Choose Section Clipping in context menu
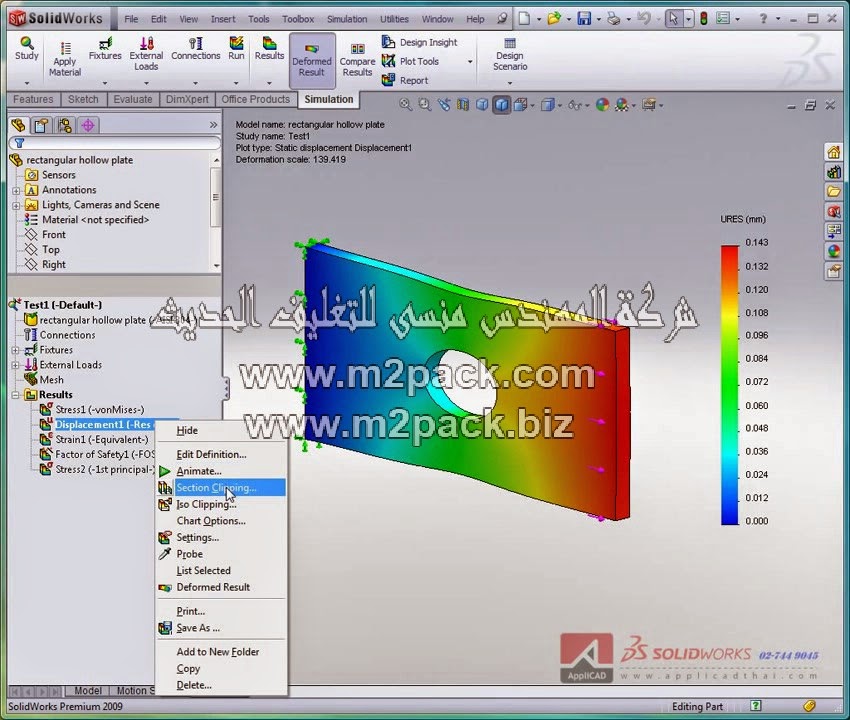The image size is (850, 720). pyautogui.click(x=221, y=487)
